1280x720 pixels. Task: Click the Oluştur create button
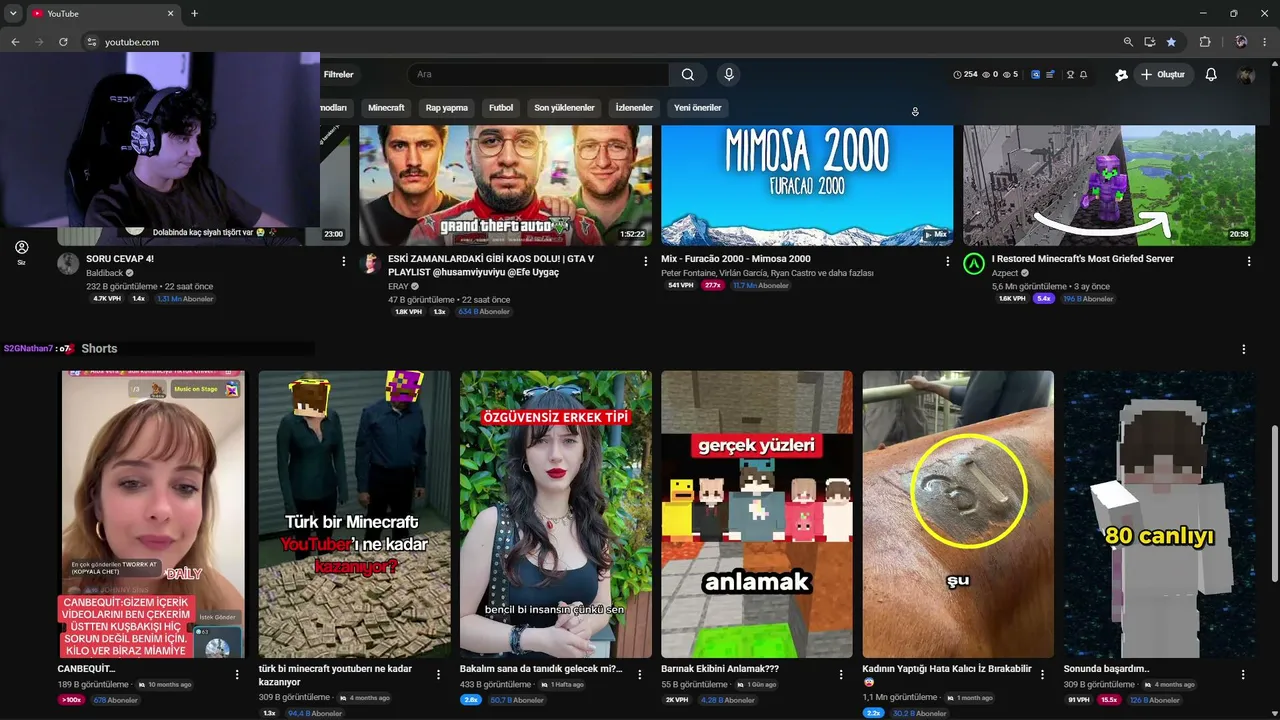[1163, 75]
